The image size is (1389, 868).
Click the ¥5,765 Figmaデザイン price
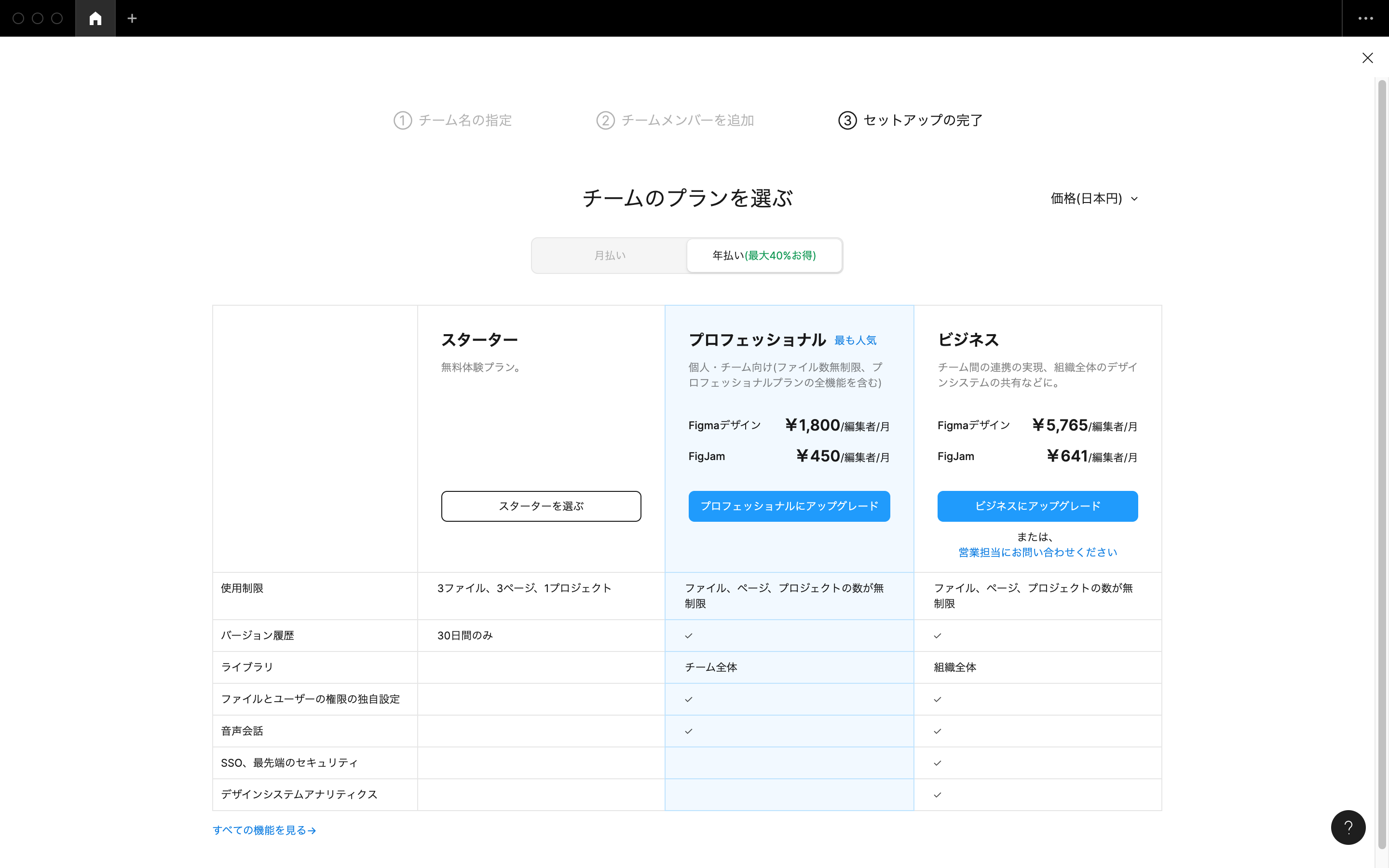[1084, 425]
